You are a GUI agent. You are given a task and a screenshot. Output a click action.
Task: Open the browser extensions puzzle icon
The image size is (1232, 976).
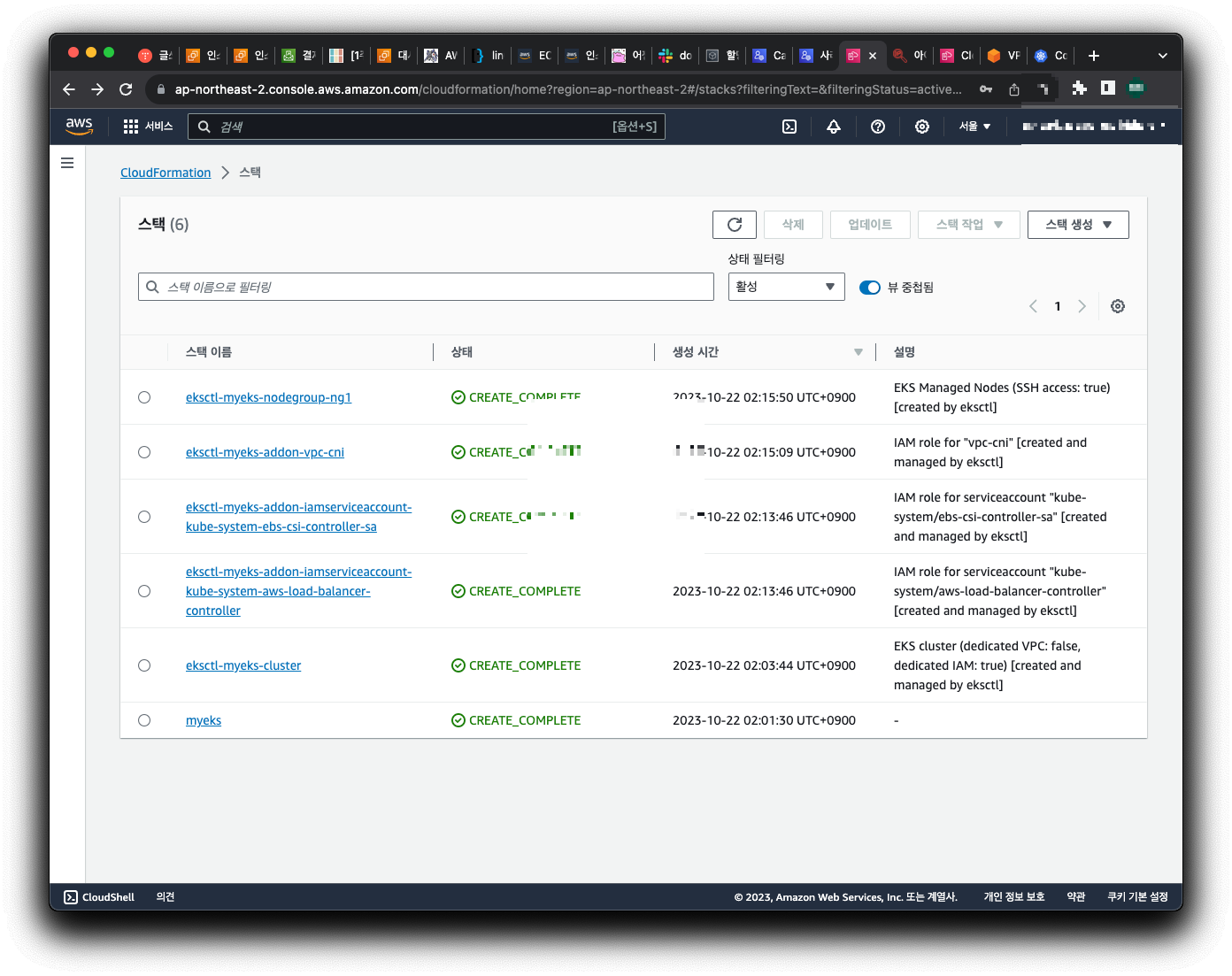(x=1079, y=88)
